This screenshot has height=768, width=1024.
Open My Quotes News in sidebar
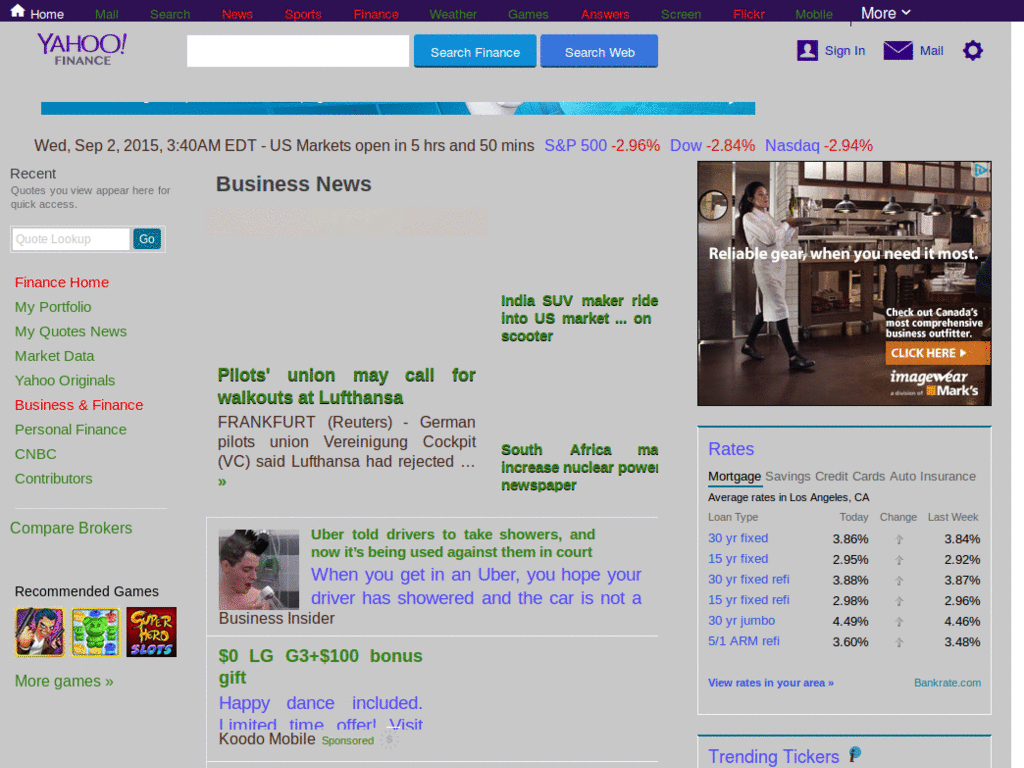tap(71, 332)
